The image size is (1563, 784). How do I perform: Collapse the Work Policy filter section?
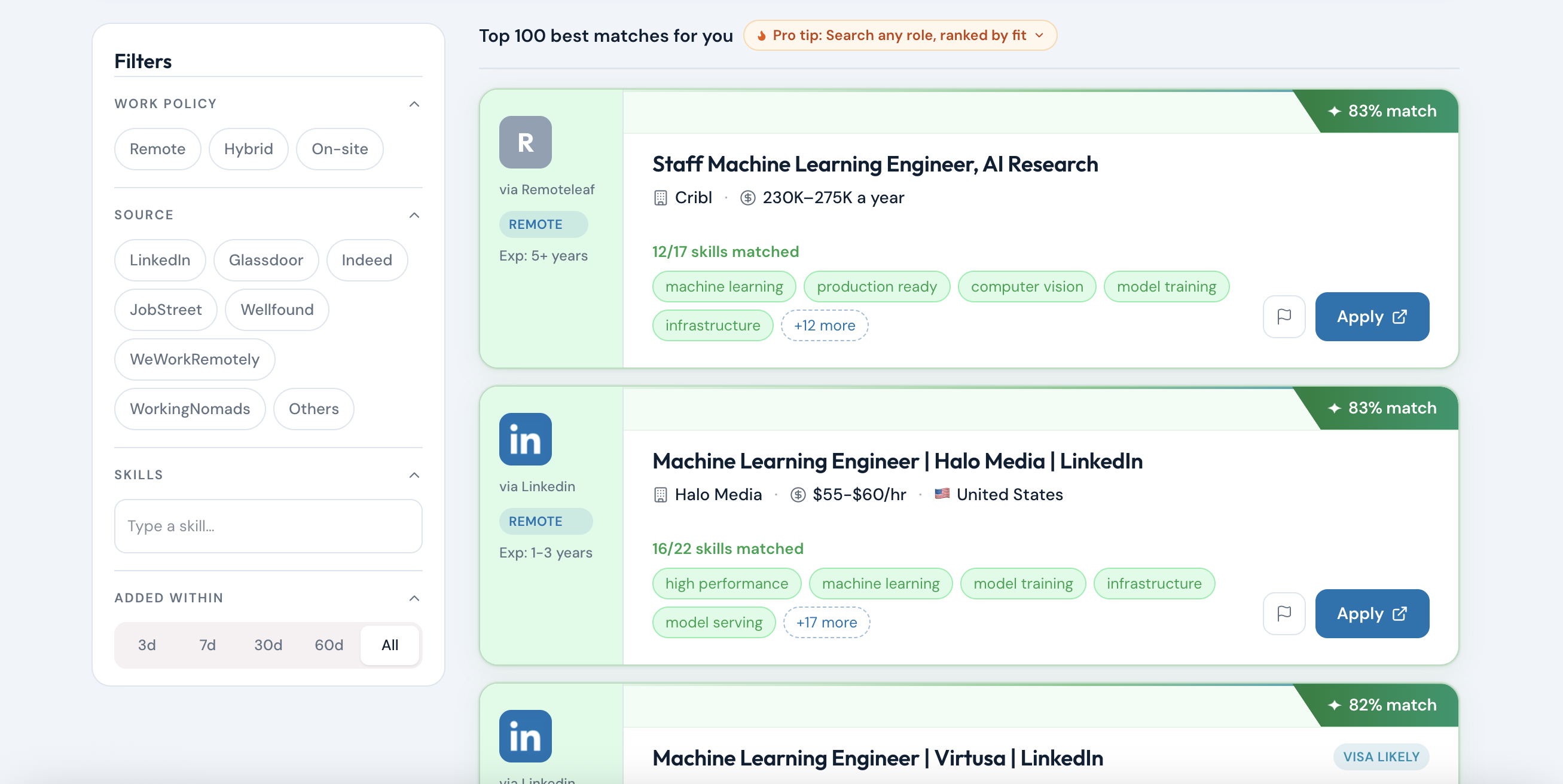point(414,104)
